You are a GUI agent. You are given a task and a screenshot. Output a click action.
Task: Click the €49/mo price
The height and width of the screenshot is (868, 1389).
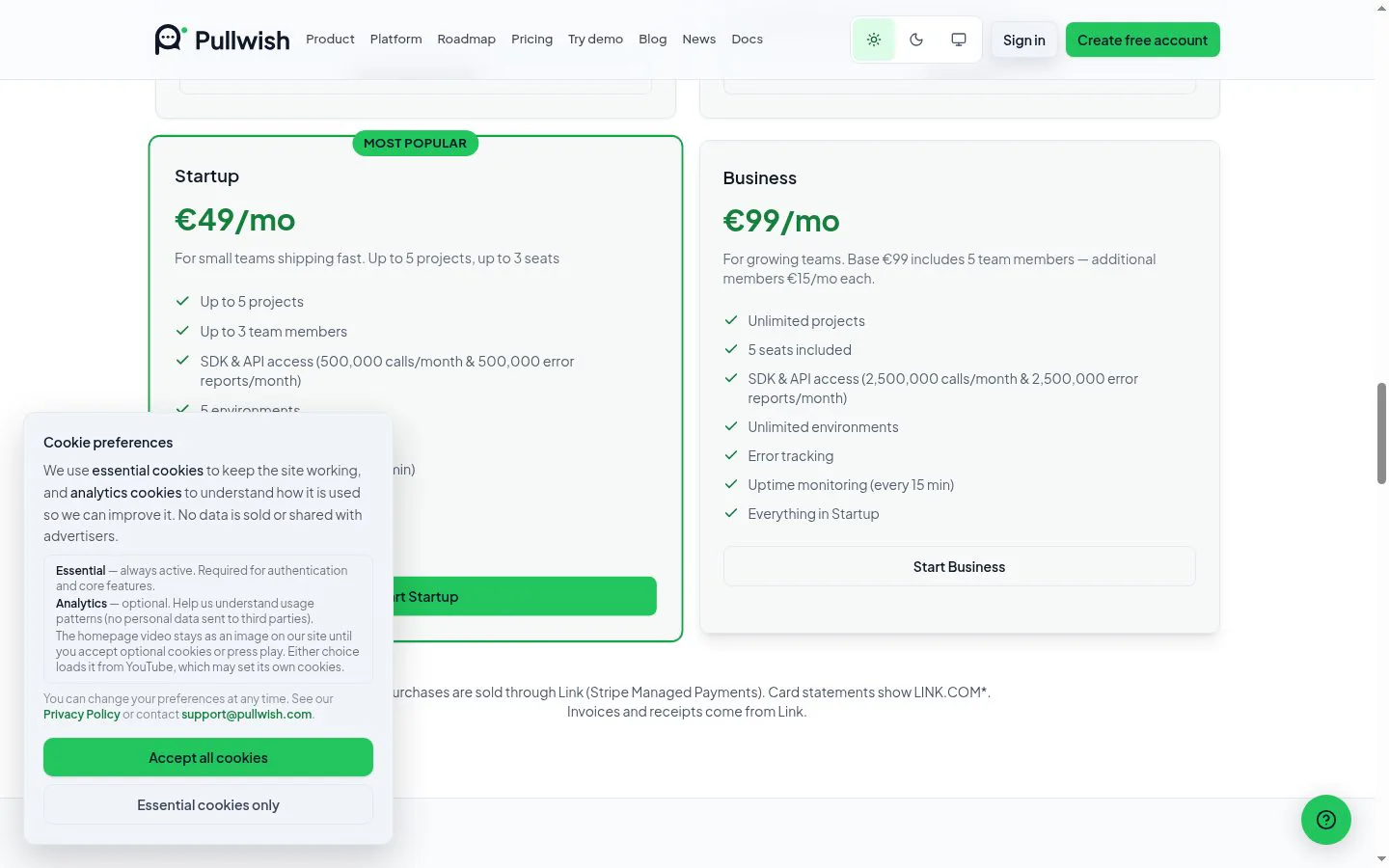coord(235,220)
